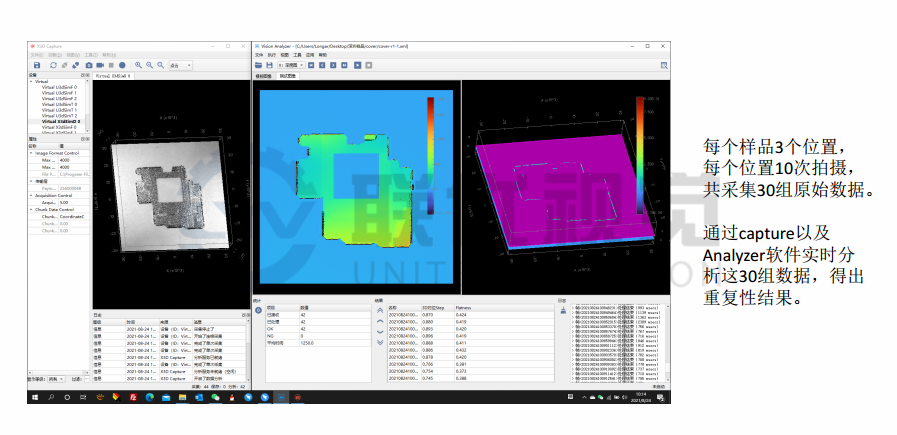Open the first menu in Vision Analyzer menu bar
The width and height of the screenshot is (897, 435).
coord(258,54)
